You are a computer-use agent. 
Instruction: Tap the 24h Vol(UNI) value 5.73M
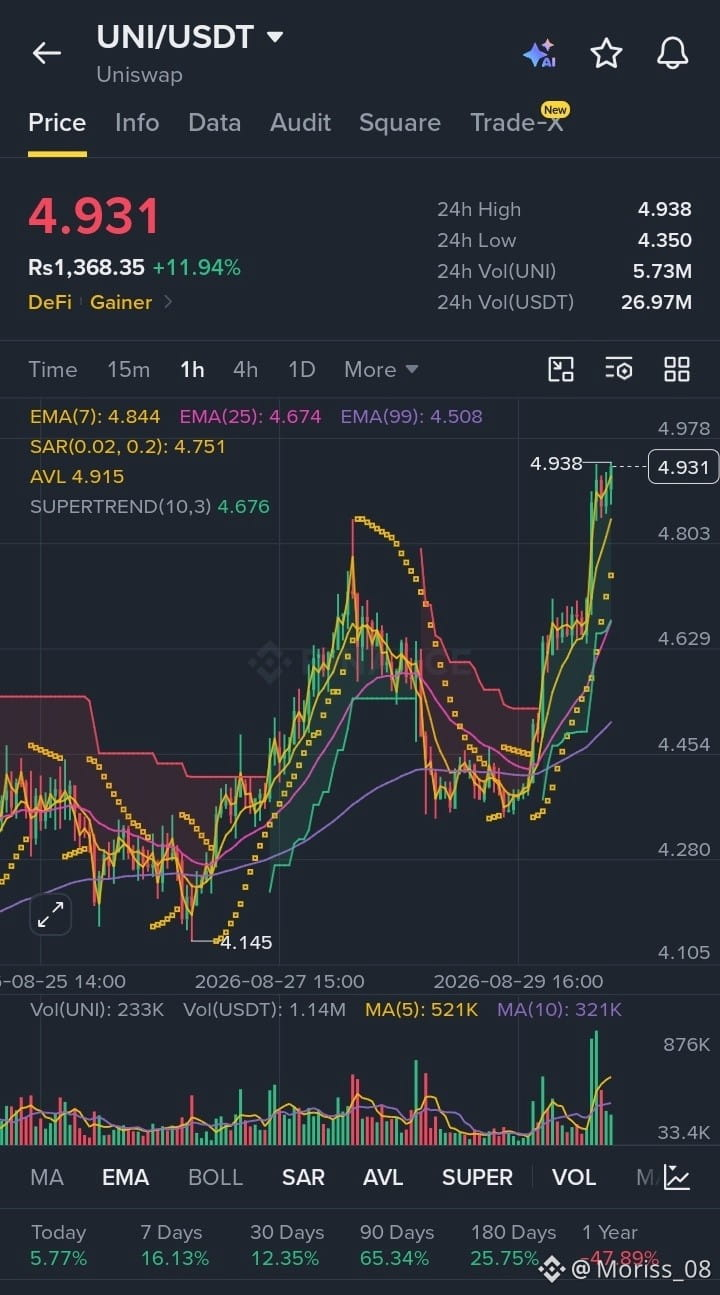[664, 271]
